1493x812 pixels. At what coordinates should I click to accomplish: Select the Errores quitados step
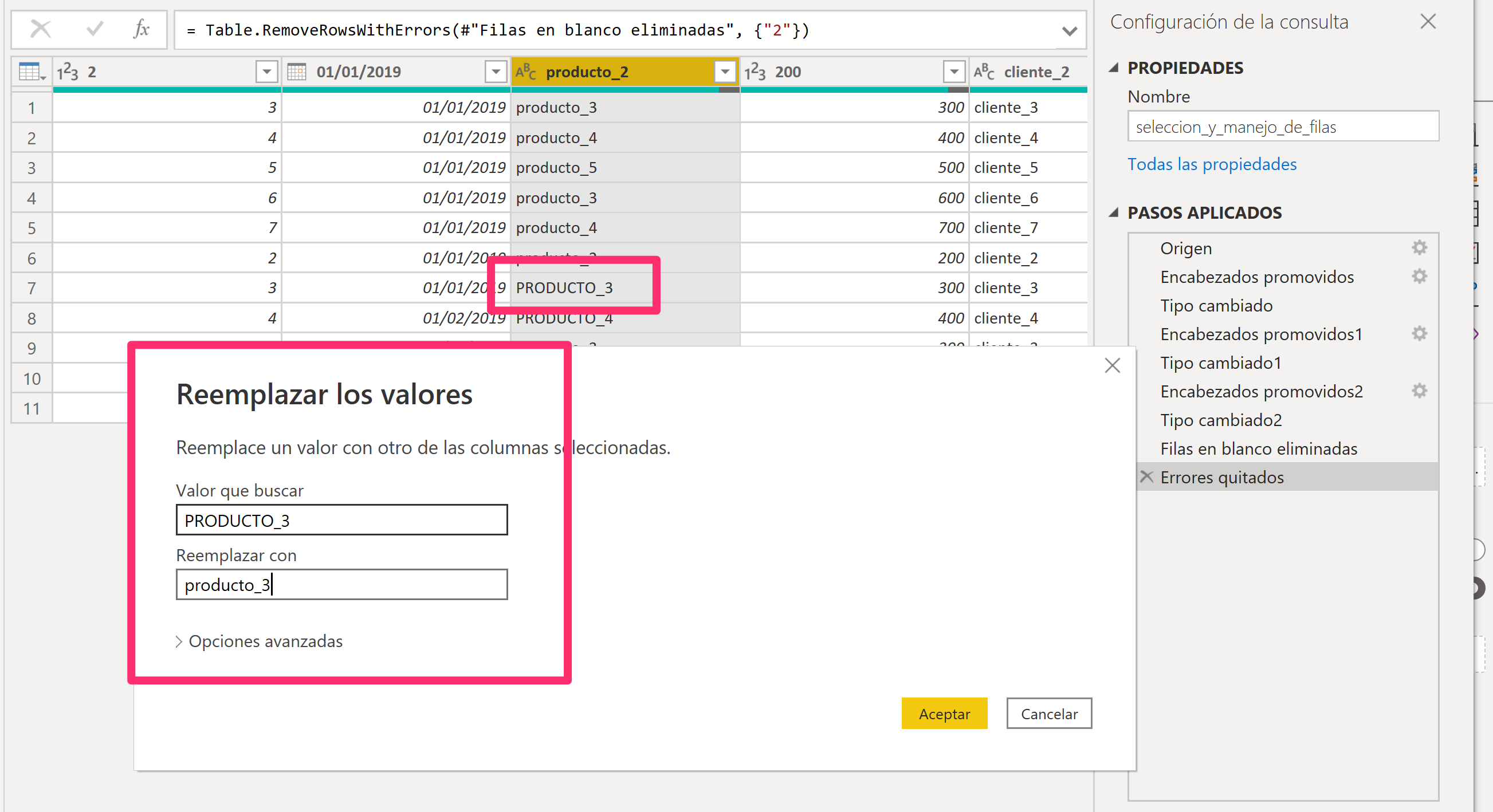pyautogui.click(x=1287, y=477)
